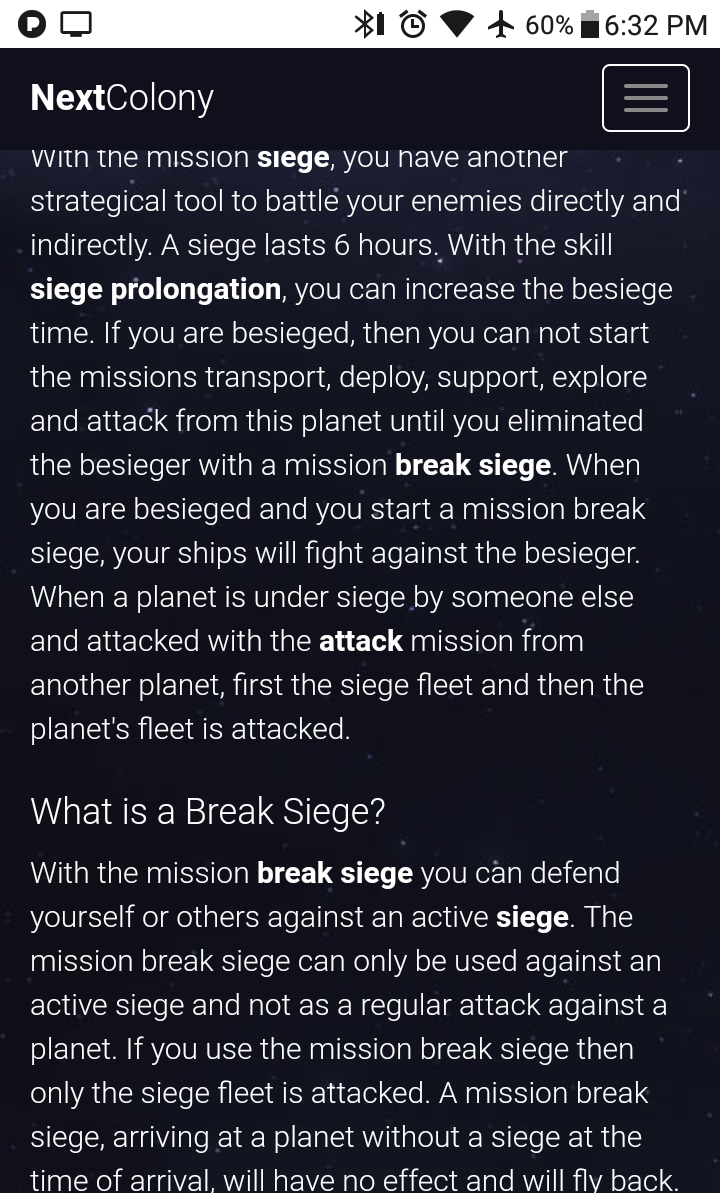Tap the 60% battery percentage text
Viewport: 720px width, 1193px height.
[x=549, y=25]
